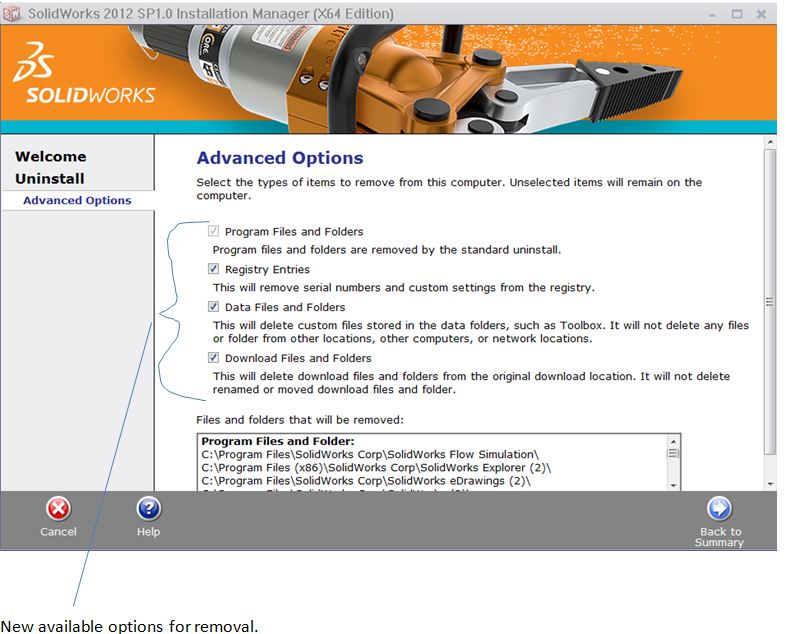Open Help via question mark icon

tap(148, 509)
